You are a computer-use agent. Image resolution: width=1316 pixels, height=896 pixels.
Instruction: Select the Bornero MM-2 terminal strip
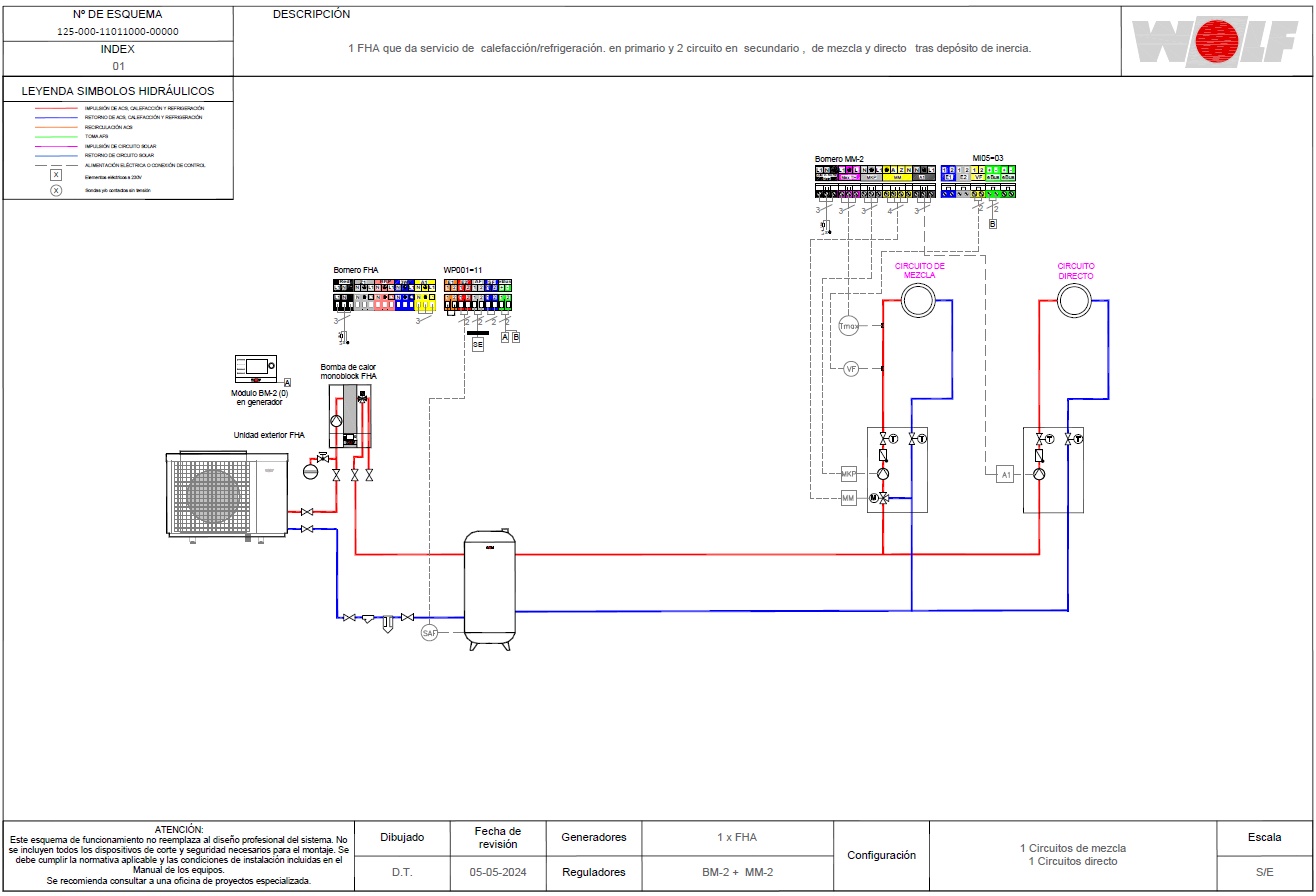click(875, 181)
